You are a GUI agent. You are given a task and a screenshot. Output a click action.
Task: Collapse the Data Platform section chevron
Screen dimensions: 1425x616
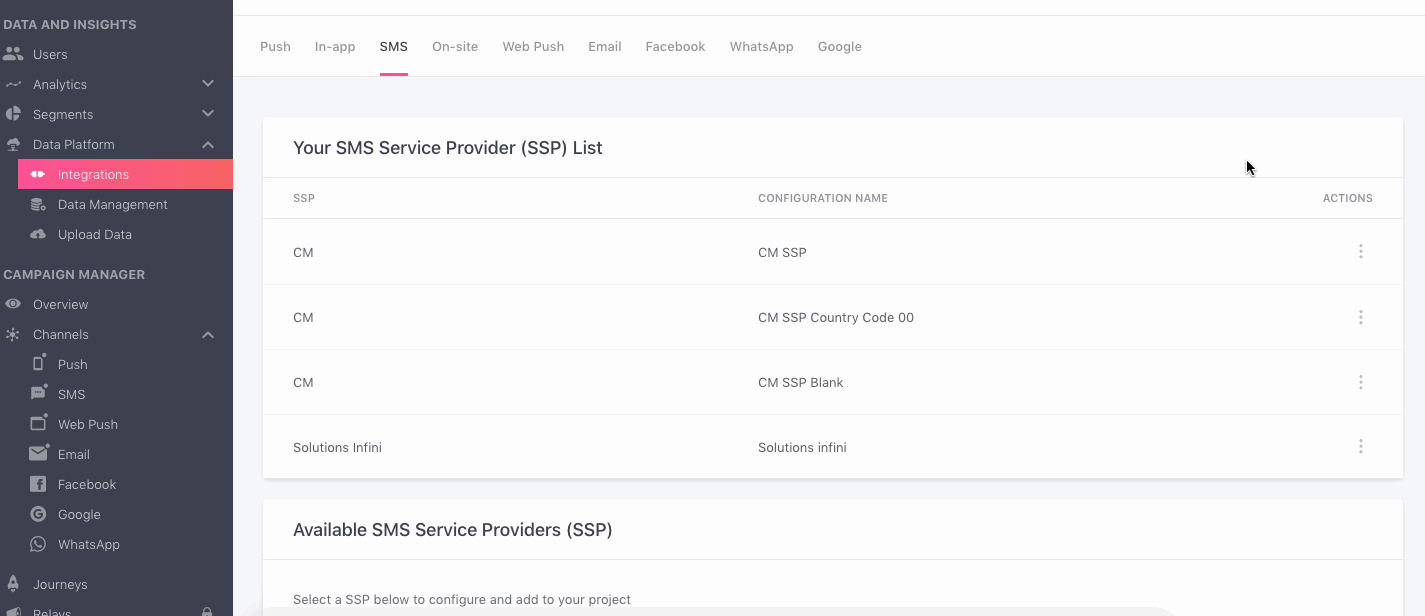208,144
